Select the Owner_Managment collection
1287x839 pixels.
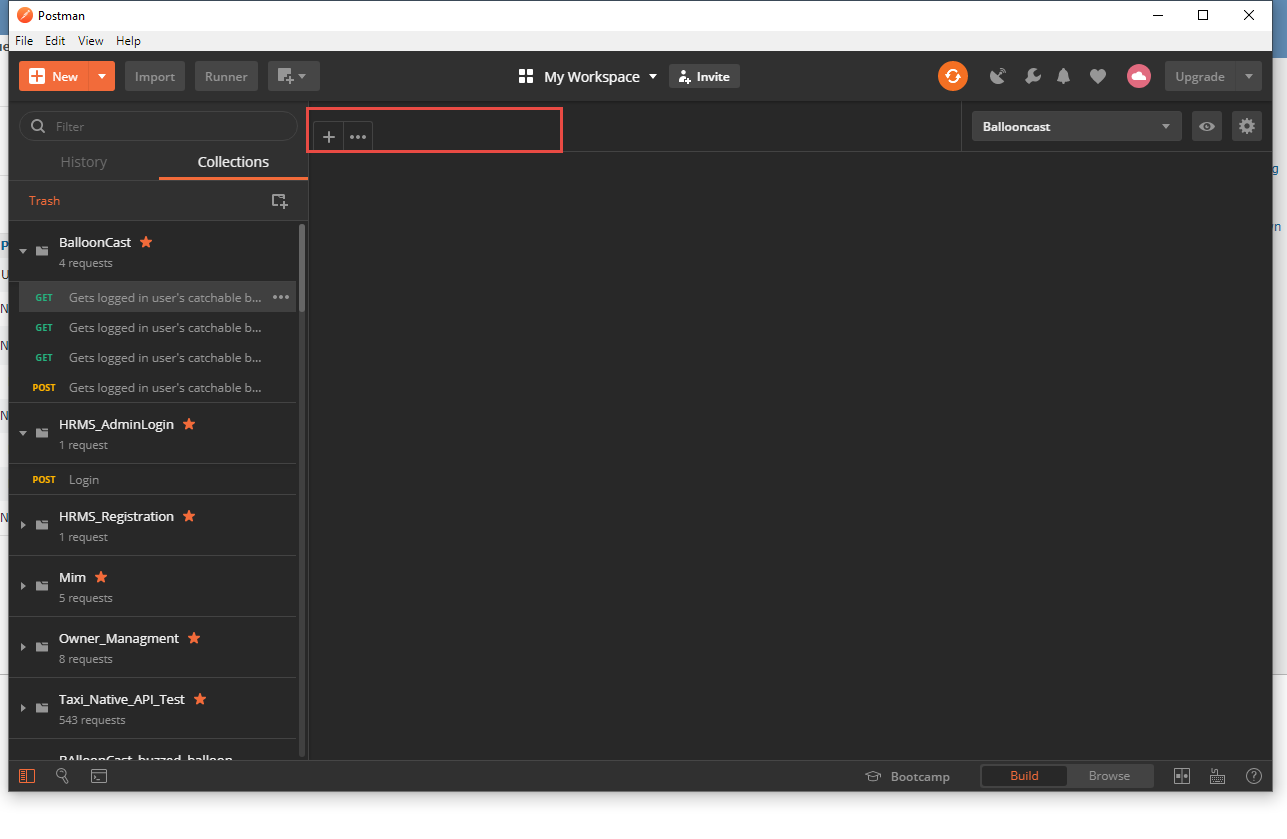pos(153,647)
